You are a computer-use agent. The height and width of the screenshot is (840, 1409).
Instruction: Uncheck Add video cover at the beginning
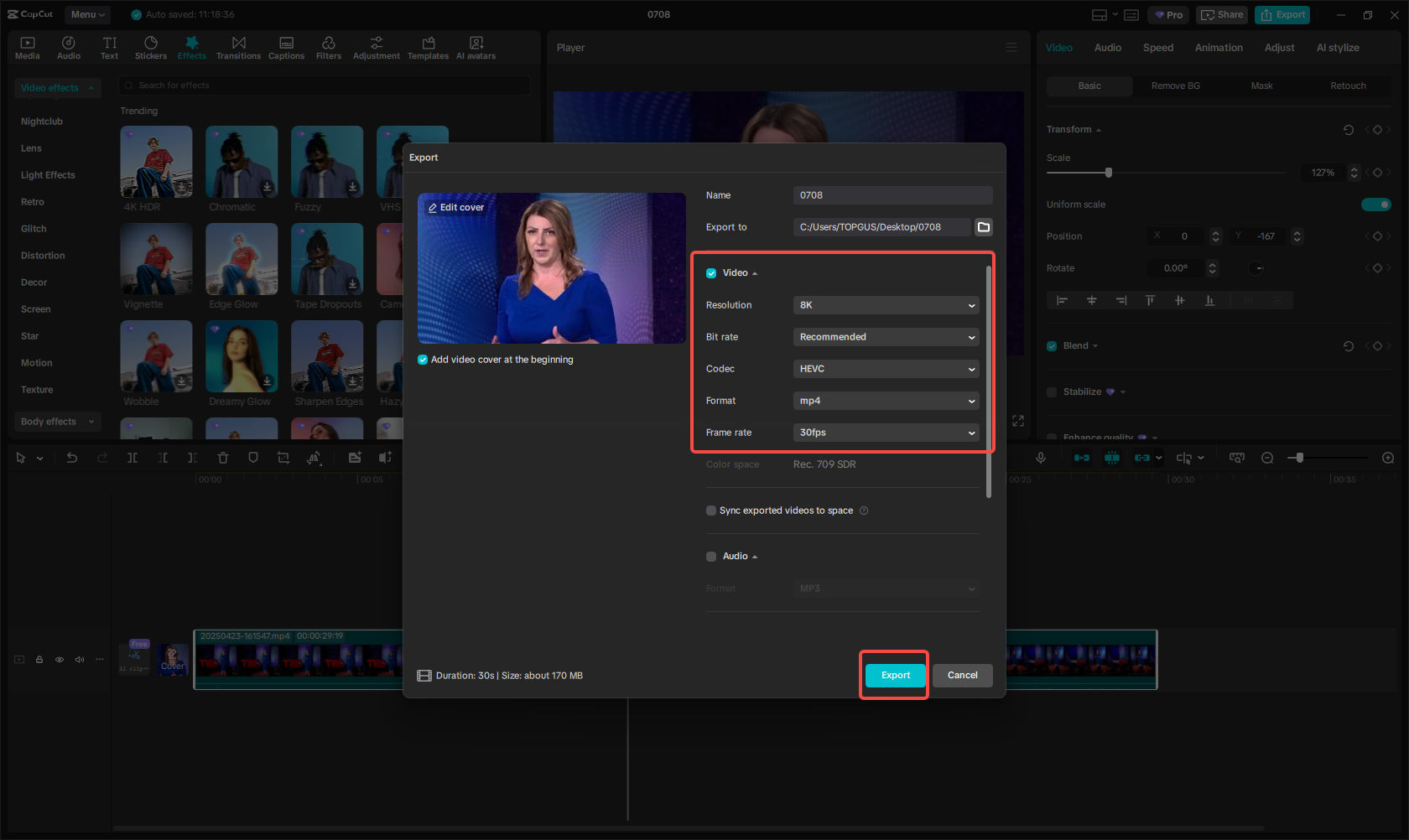[422, 359]
